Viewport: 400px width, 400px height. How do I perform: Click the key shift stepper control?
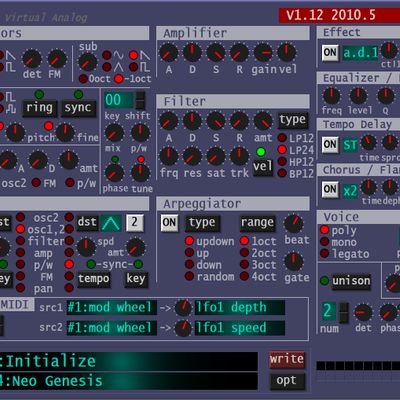pyautogui.click(x=140, y=100)
